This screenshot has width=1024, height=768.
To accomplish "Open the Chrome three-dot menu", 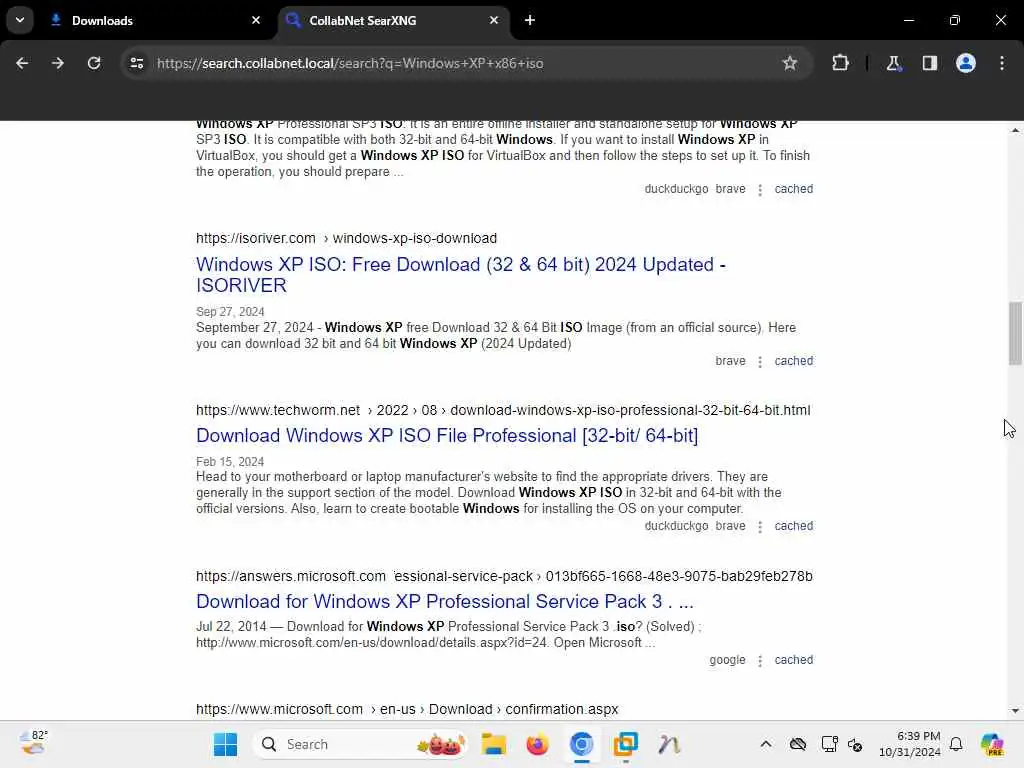I will [1002, 63].
